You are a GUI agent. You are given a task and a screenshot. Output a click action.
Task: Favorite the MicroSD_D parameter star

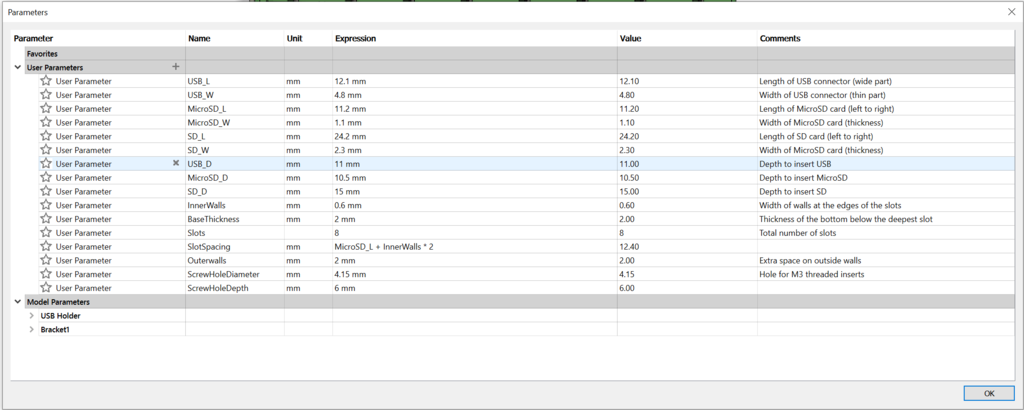(x=46, y=177)
